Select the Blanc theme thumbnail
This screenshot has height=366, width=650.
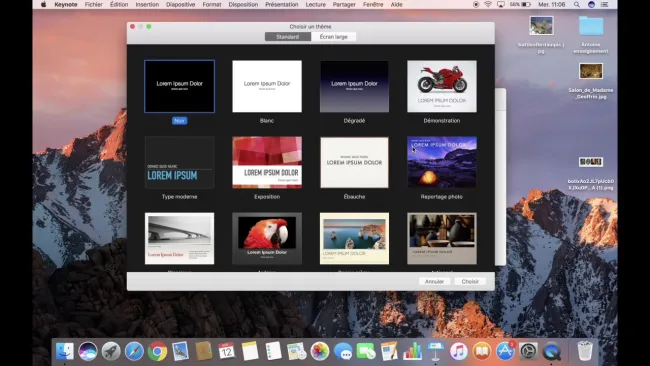tap(267, 86)
